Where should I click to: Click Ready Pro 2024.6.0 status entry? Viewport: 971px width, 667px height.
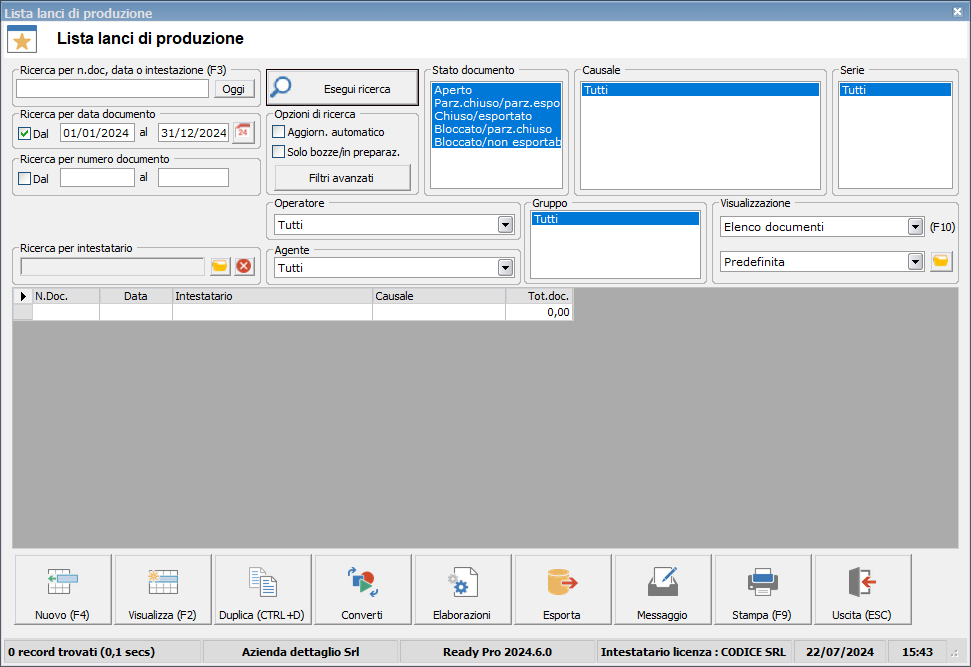click(x=497, y=652)
